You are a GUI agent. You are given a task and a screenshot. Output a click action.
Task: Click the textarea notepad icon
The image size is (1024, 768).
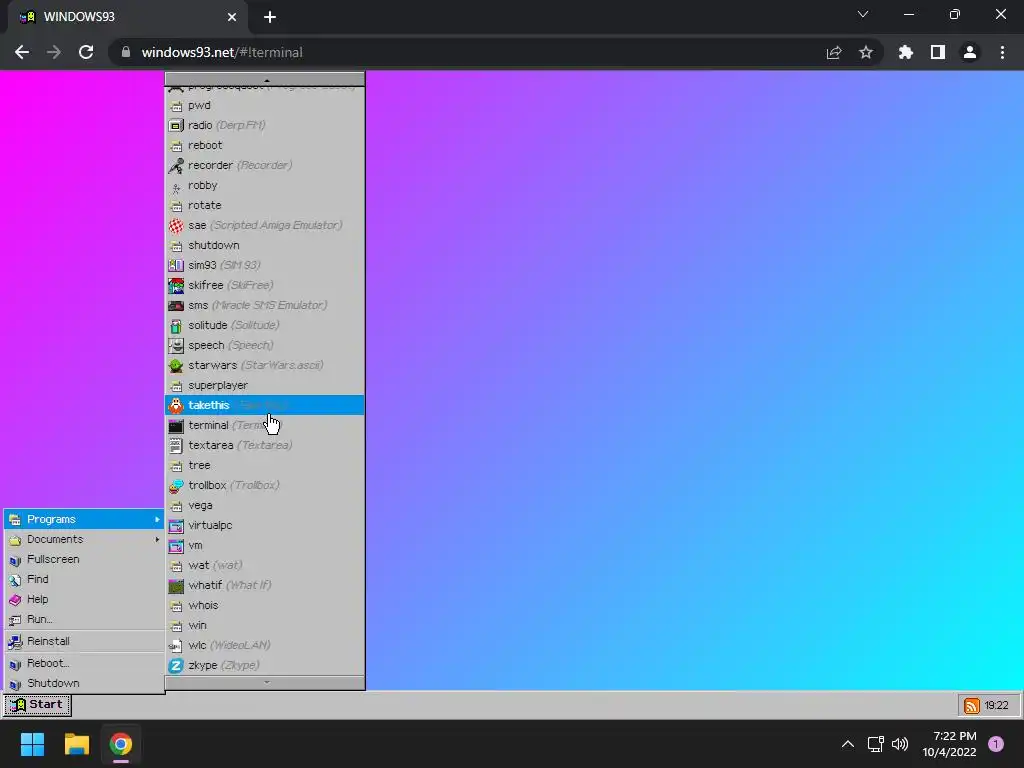tap(176, 445)
